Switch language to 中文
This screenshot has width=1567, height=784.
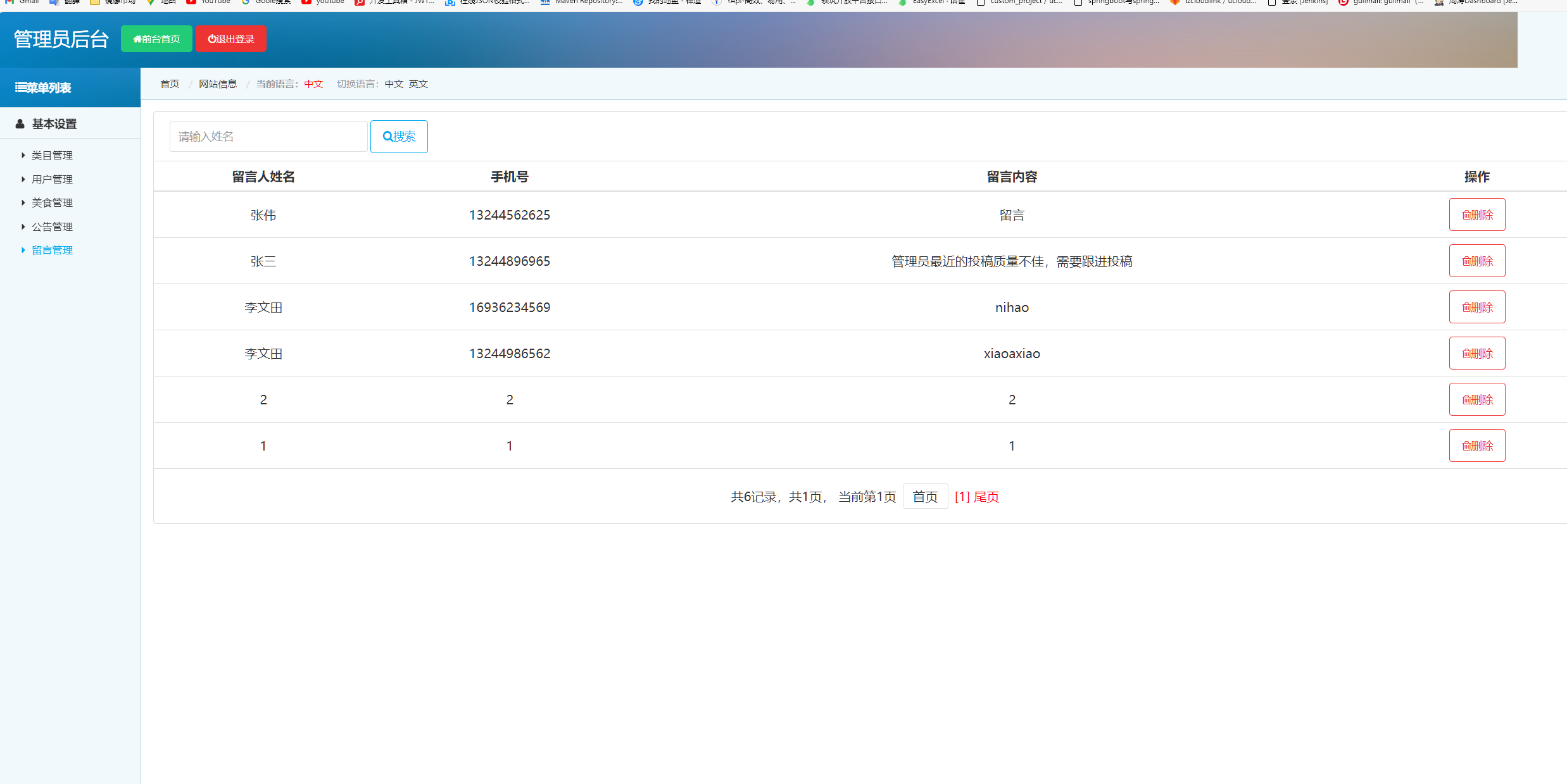click(394, 84)
